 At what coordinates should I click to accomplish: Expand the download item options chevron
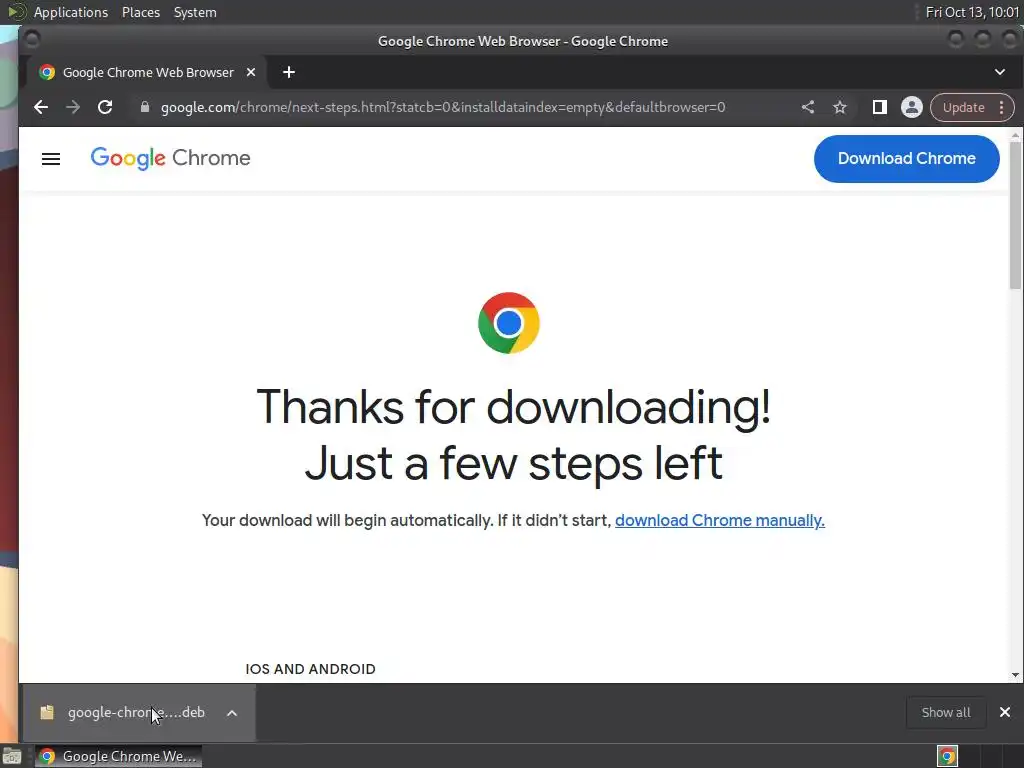point(232,713)
